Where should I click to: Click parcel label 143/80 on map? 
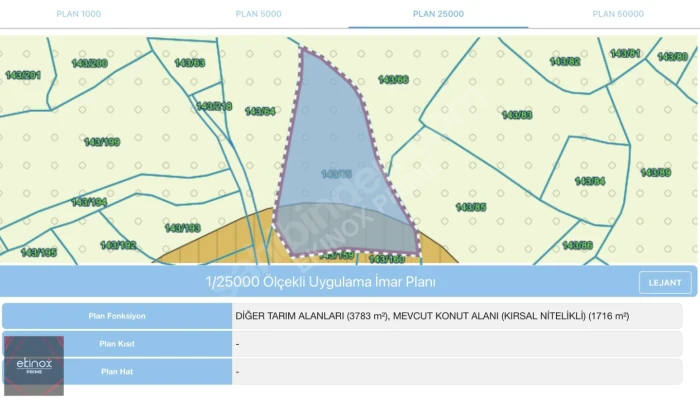(673, 57)
